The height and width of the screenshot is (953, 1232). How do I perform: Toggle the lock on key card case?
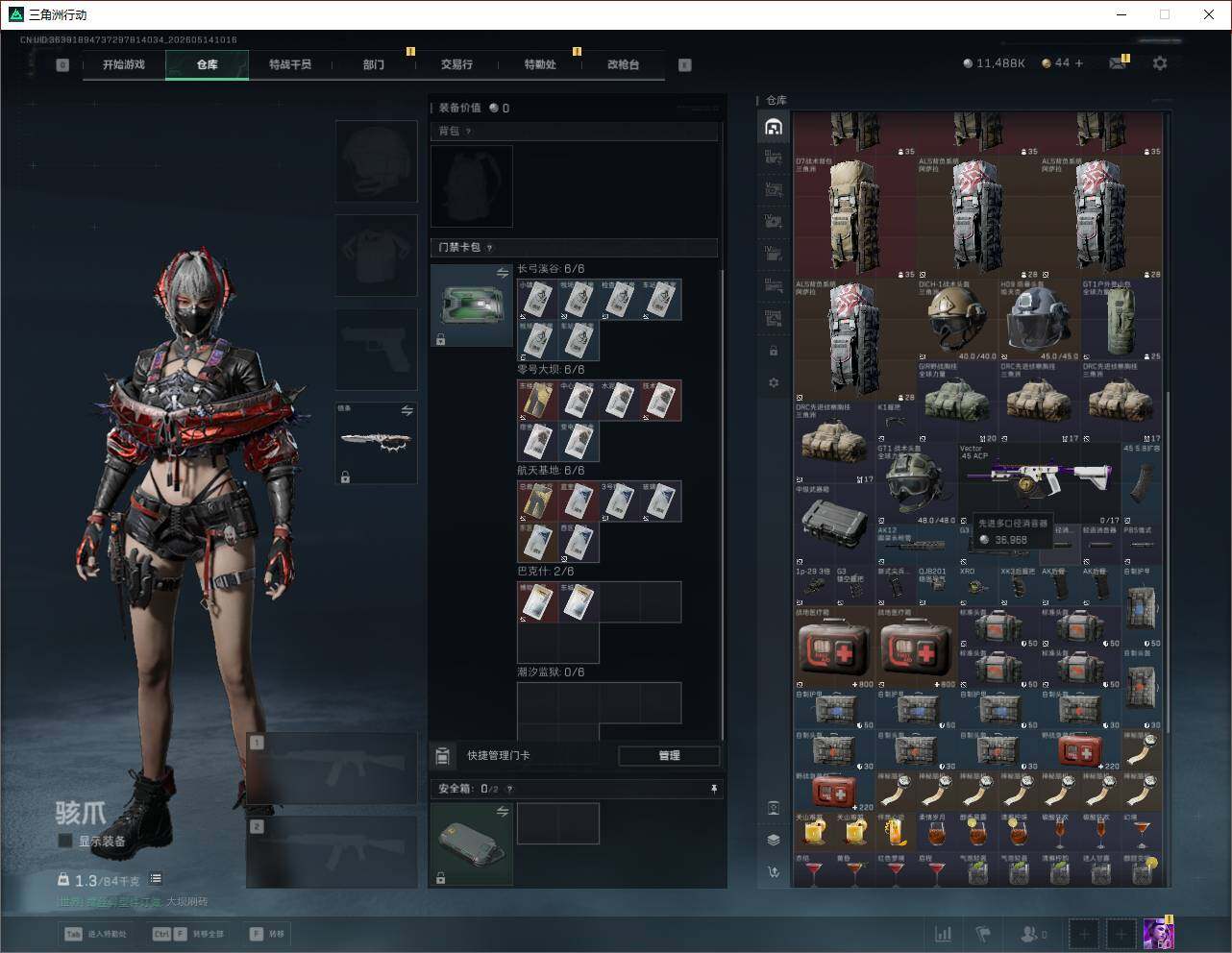click(x=440, y=339)
